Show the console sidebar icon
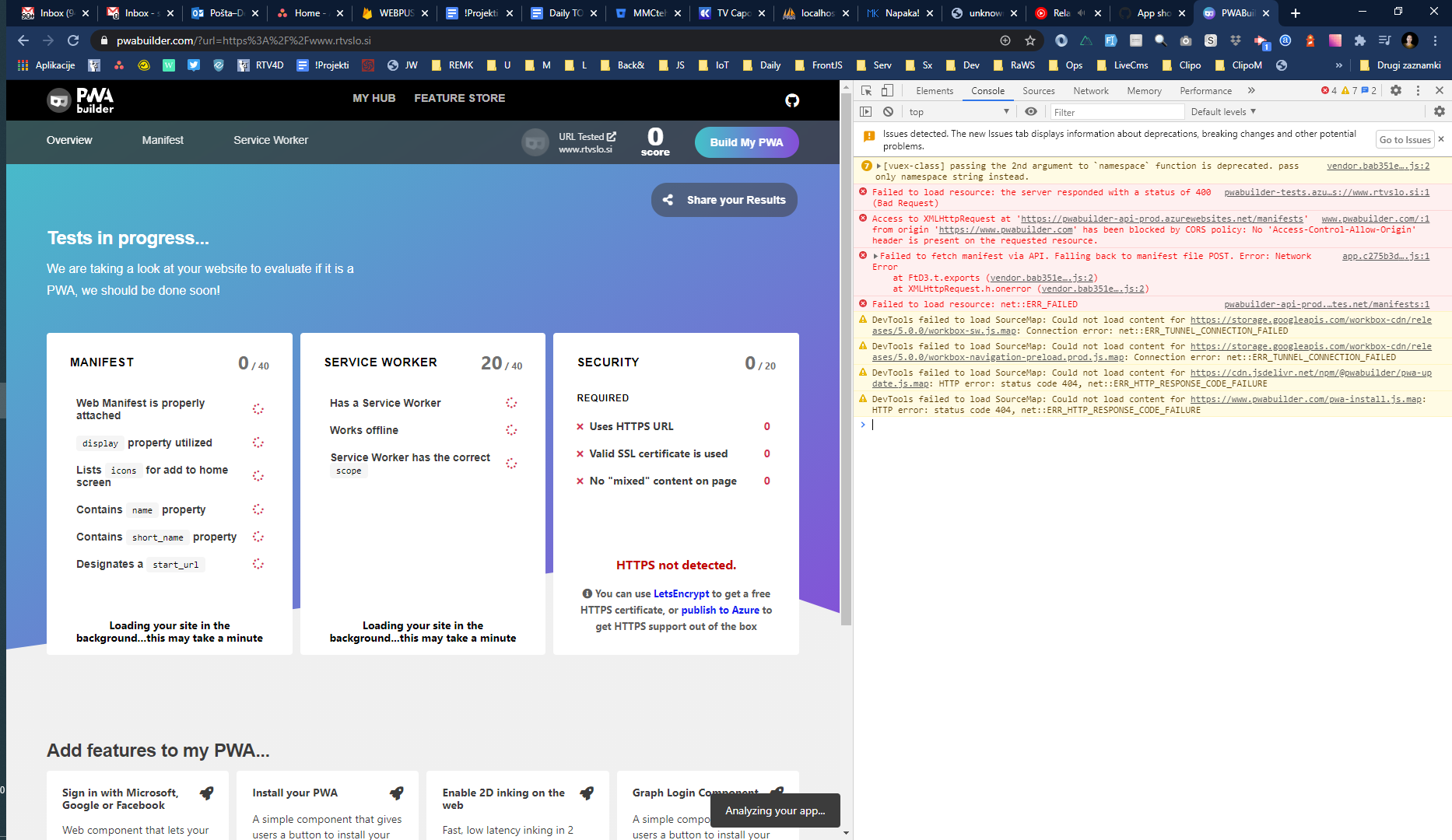 point(866,112)
